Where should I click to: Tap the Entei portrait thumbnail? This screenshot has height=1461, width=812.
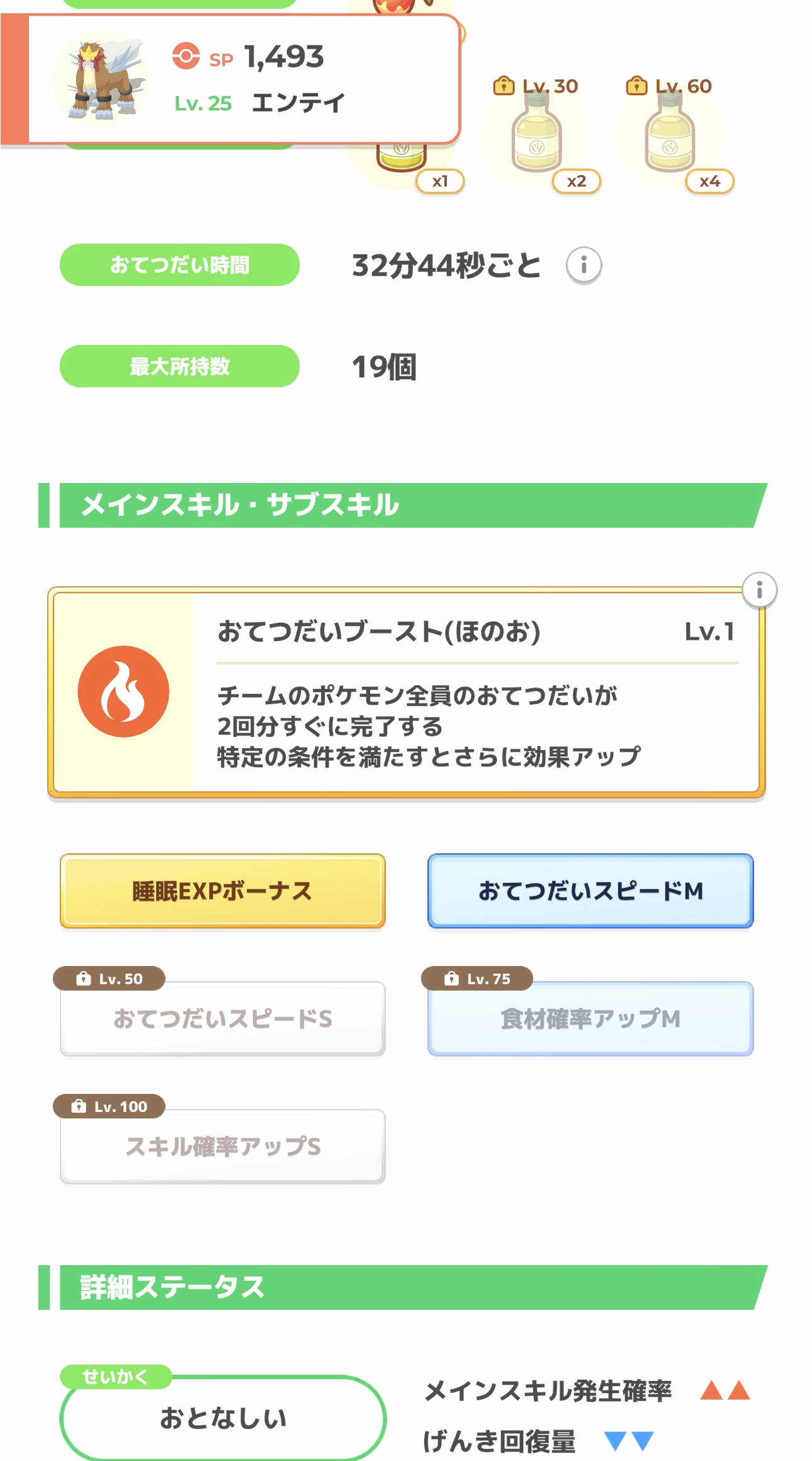pos(102,79)
